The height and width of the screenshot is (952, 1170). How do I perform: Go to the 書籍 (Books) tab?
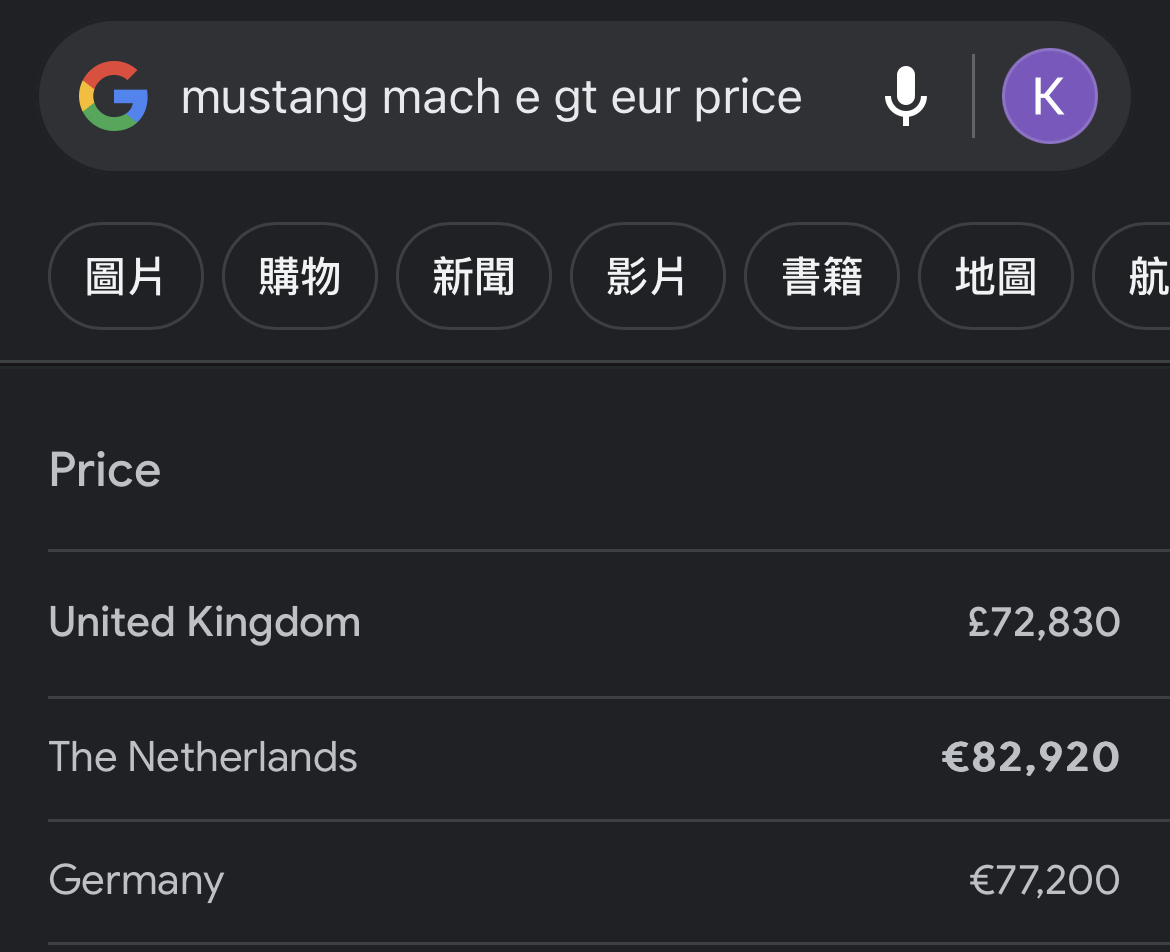(821, 277)
